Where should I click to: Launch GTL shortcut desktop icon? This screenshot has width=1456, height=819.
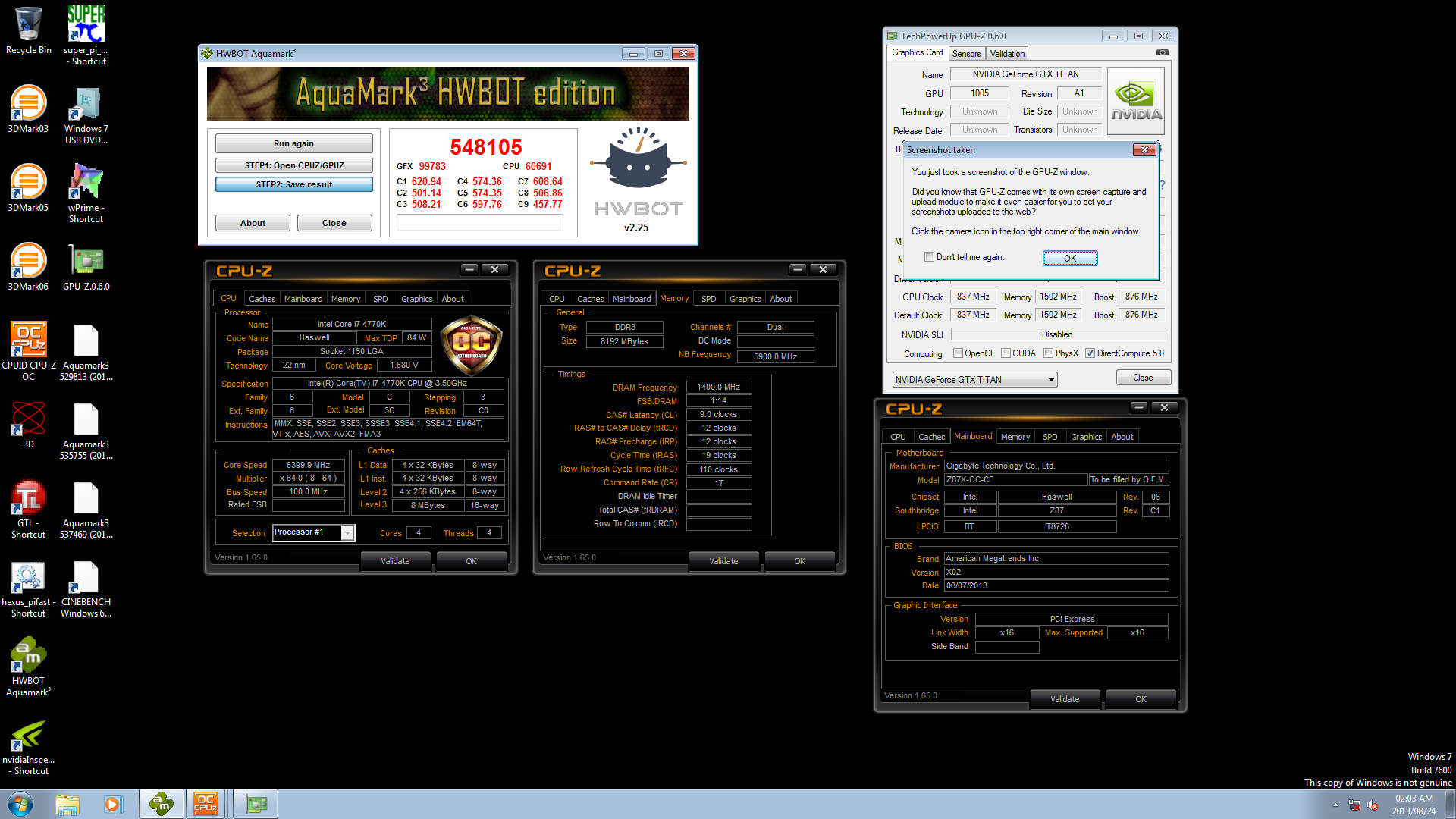pyautogui.click(x=28, y=509)
